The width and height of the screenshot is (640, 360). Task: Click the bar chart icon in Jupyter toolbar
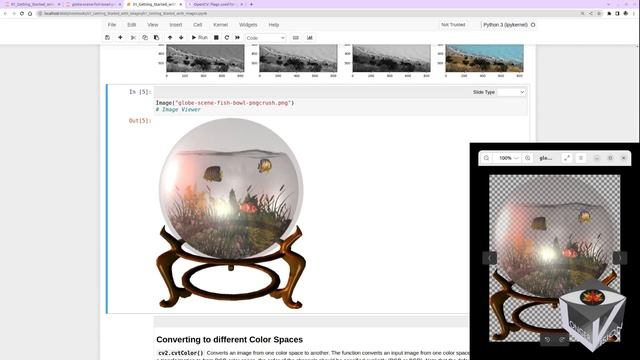(310, 38)
